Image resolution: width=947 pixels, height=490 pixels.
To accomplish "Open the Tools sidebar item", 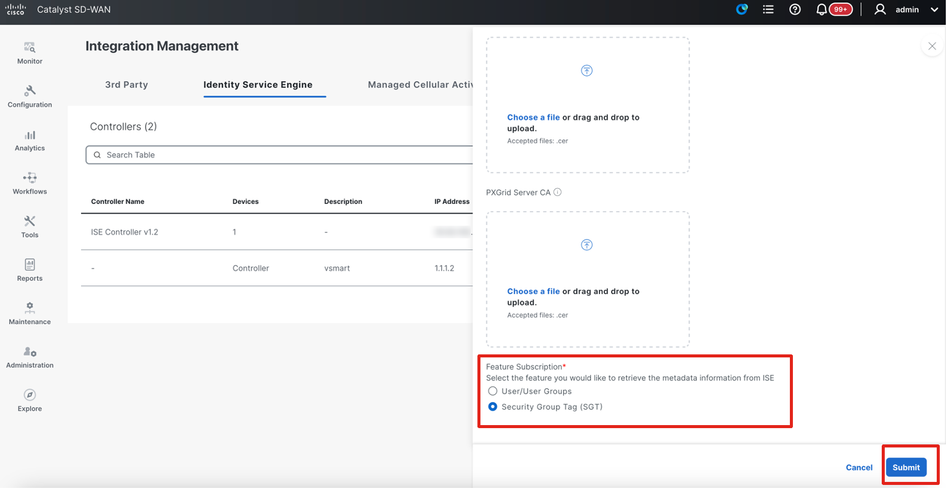I will pyautogui.click(x=30, y=227).
